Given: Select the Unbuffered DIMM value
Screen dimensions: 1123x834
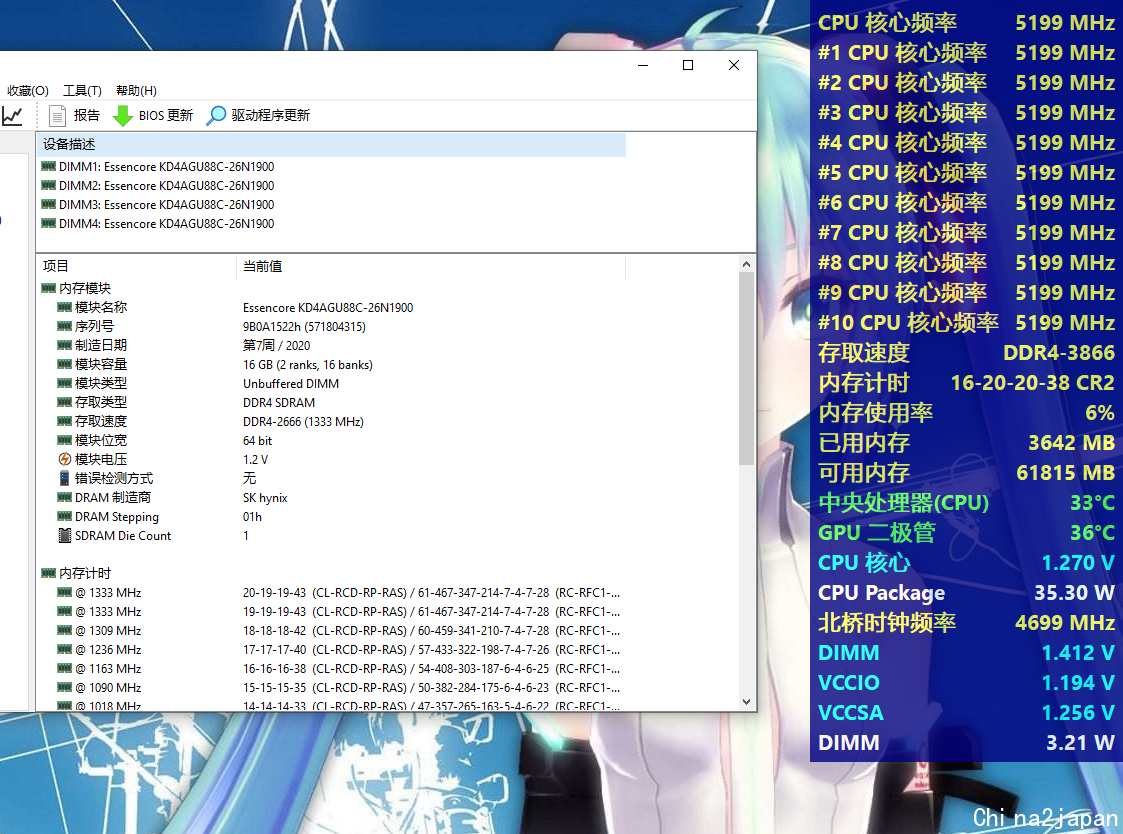Looking at the screenshot, I should [x=291, y=383].
